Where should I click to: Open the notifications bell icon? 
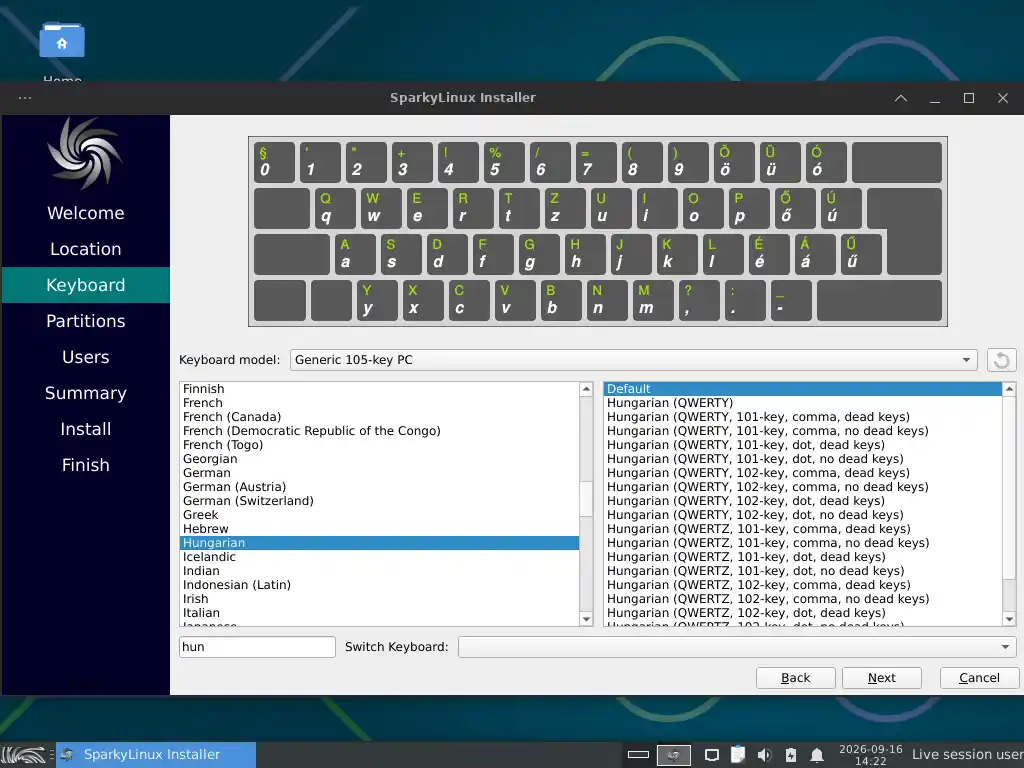pos(816,755)
